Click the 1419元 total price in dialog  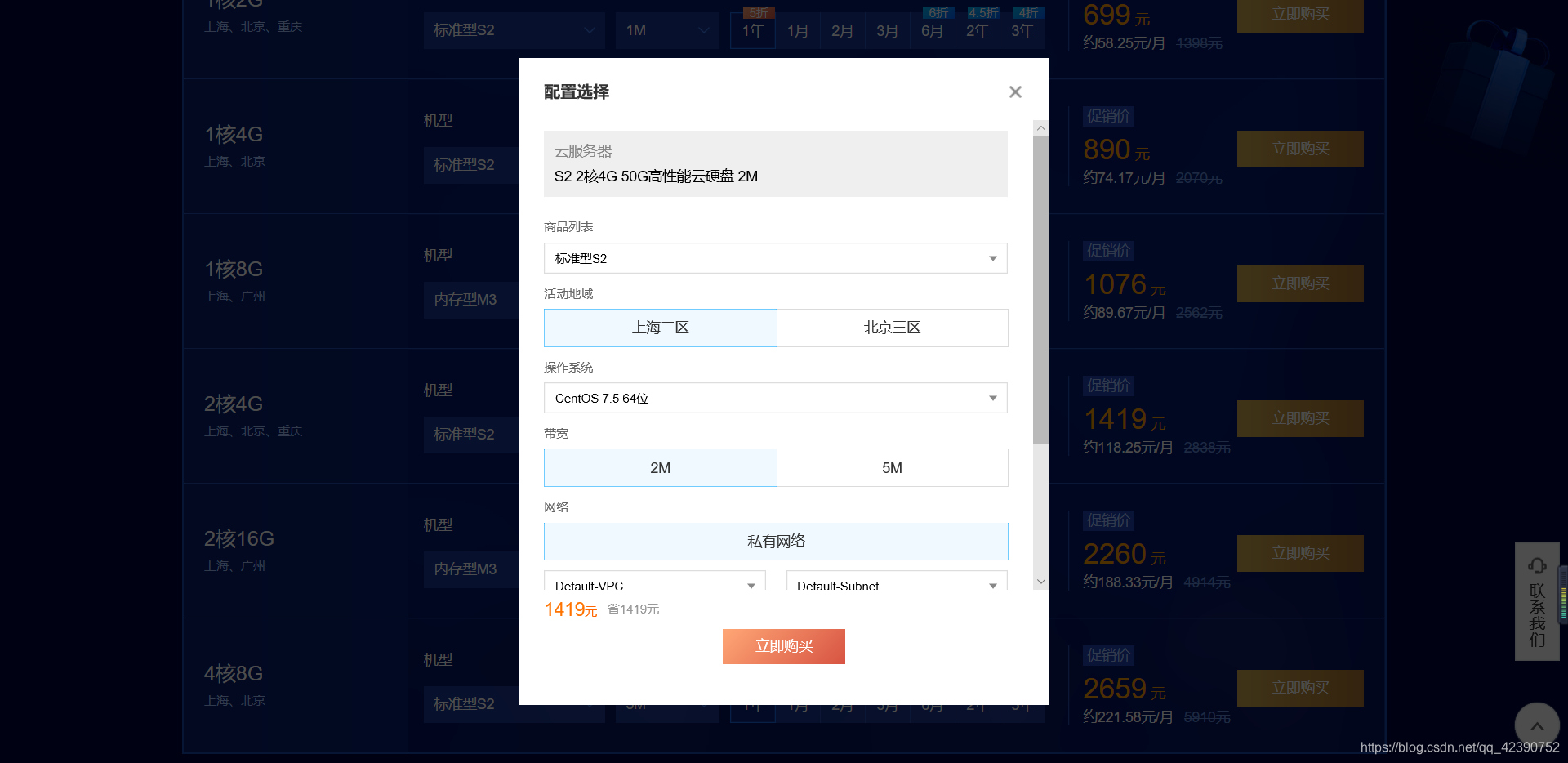(x=571, y=609)
